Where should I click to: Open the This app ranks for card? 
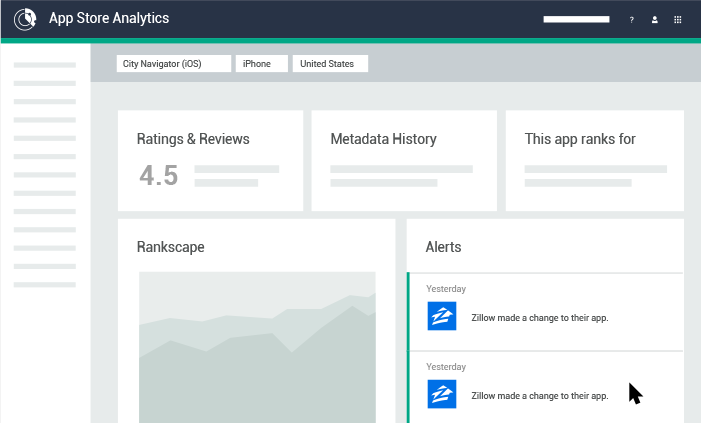(x=595, y=161)
